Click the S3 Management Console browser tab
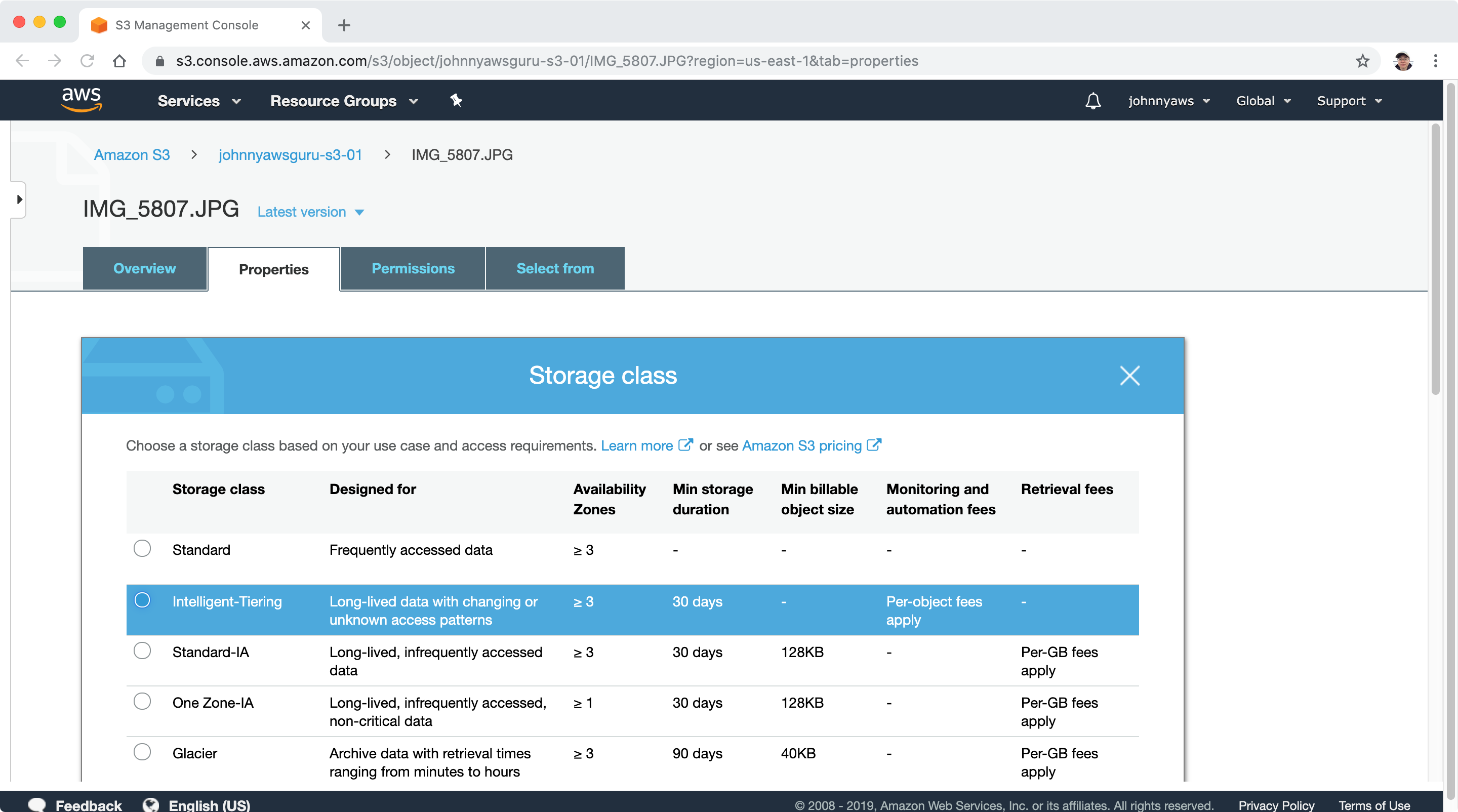This screenshot has width=1458, height=812. (x=200, y=25)
